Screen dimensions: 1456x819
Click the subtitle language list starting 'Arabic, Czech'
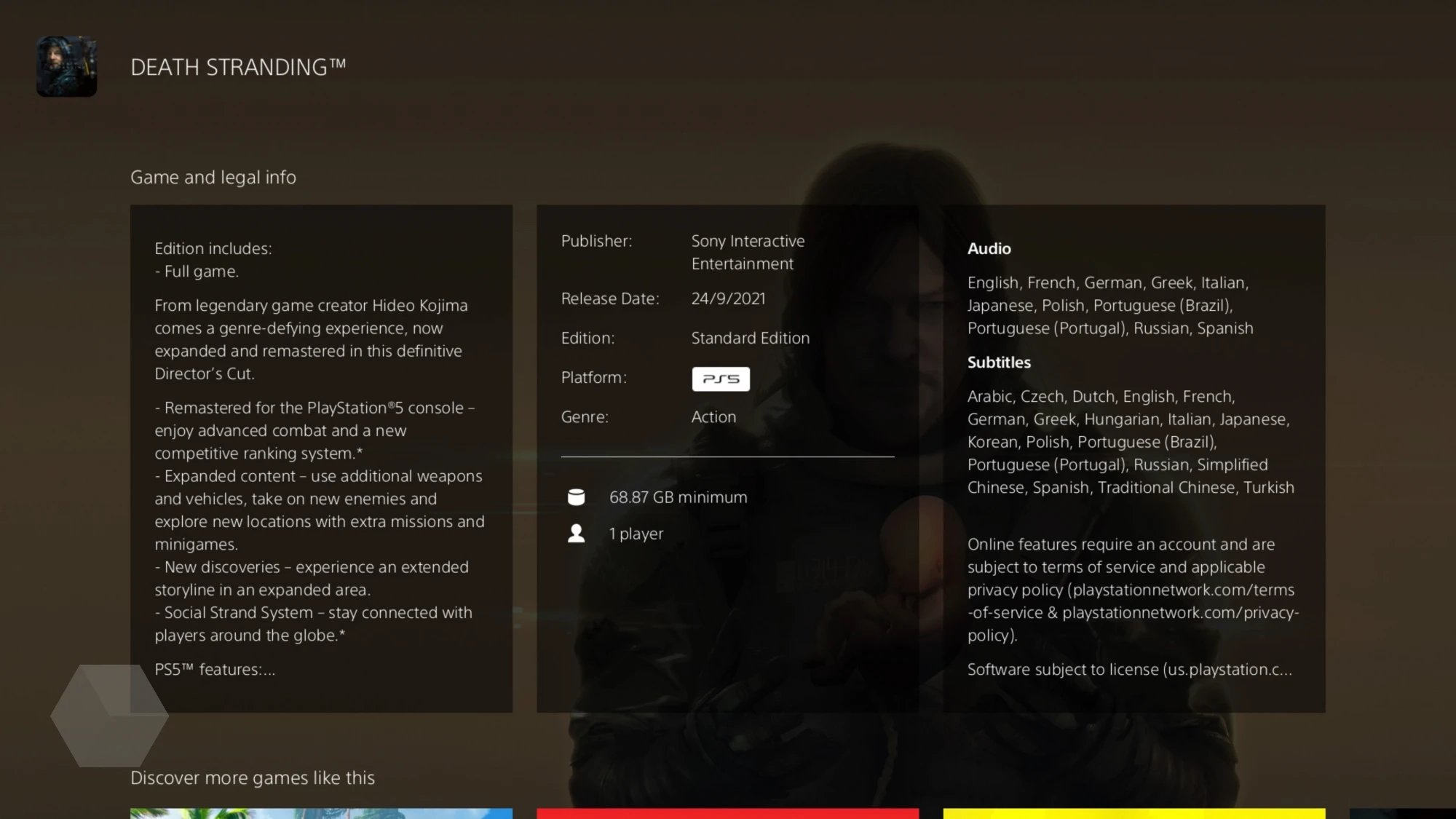pyautogui.click(x=1131, y=442)
